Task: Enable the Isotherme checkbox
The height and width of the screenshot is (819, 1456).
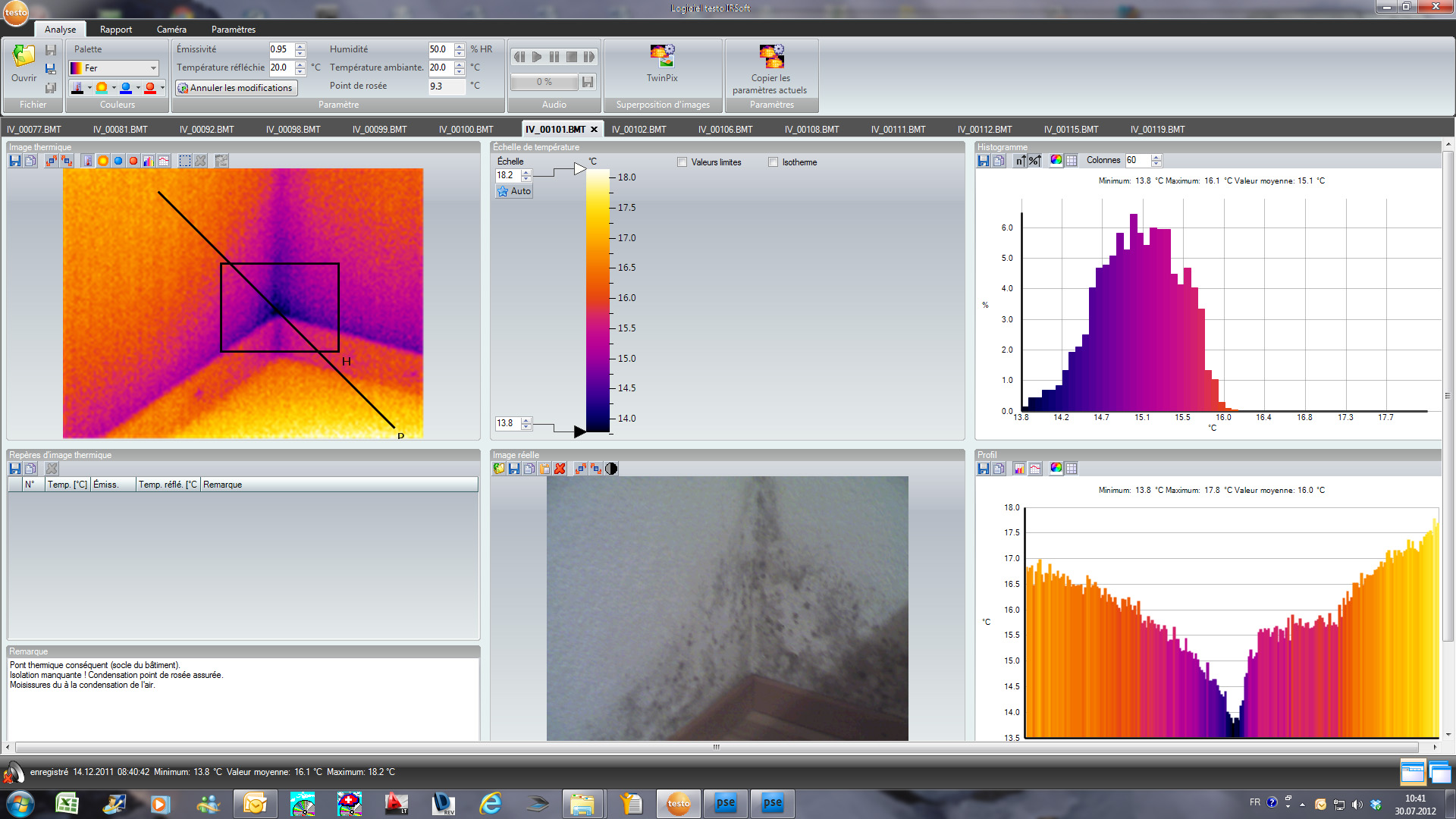Action: (773, 162)
